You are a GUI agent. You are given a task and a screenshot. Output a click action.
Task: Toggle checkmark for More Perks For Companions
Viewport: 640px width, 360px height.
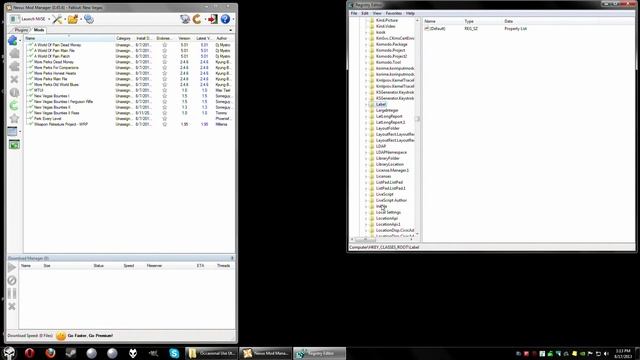click(x=30, y=68)
